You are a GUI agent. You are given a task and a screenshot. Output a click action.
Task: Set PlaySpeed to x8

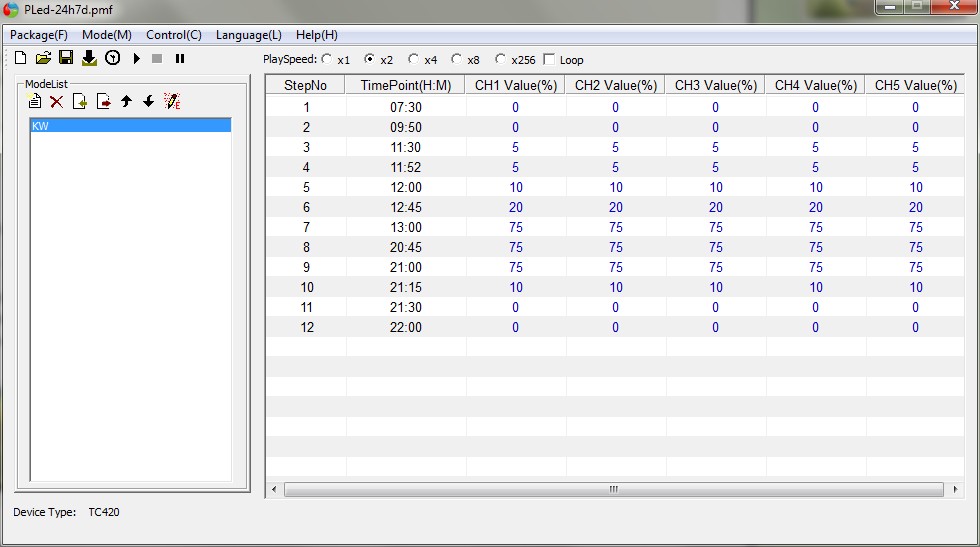point(456,59)
